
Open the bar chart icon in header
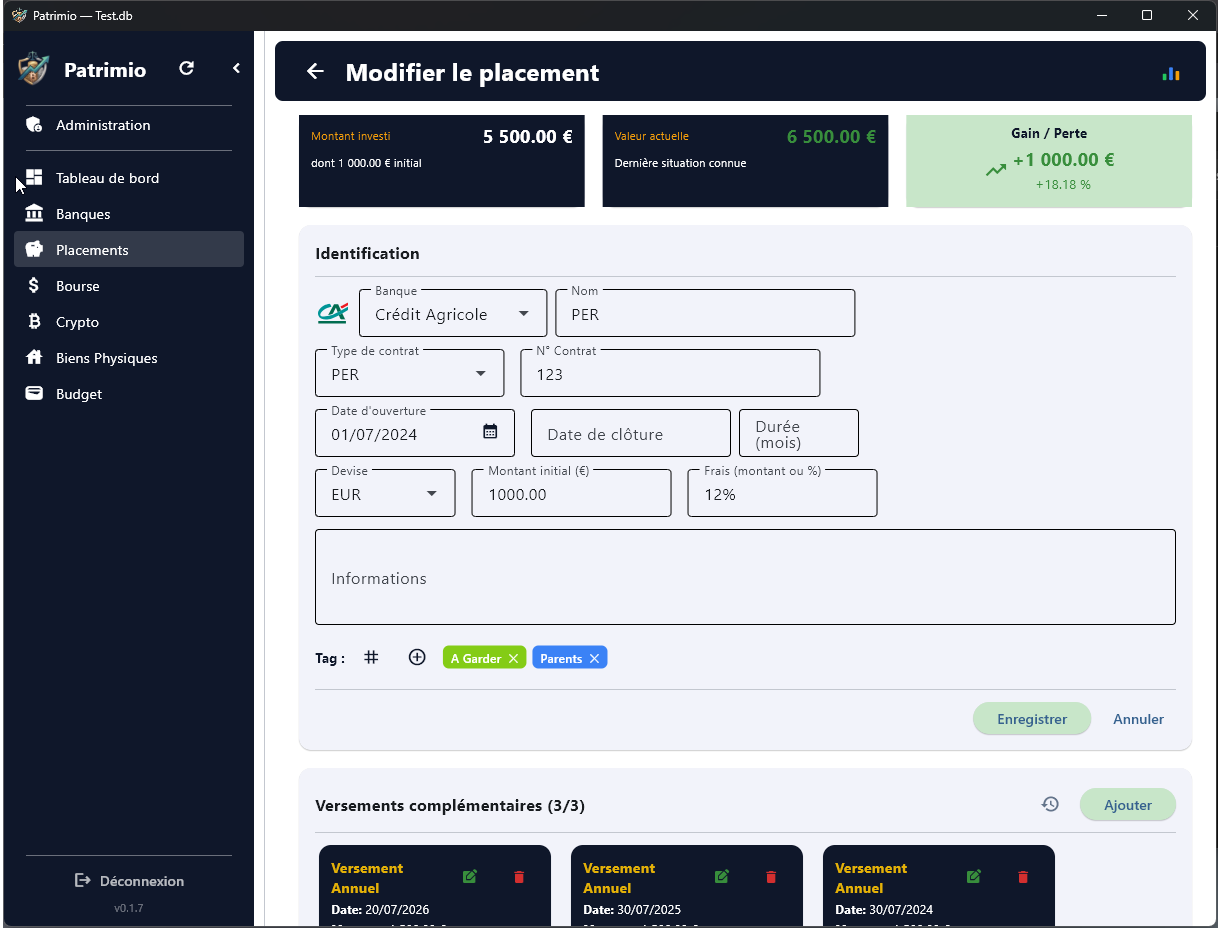click(x=1171, y=73)
